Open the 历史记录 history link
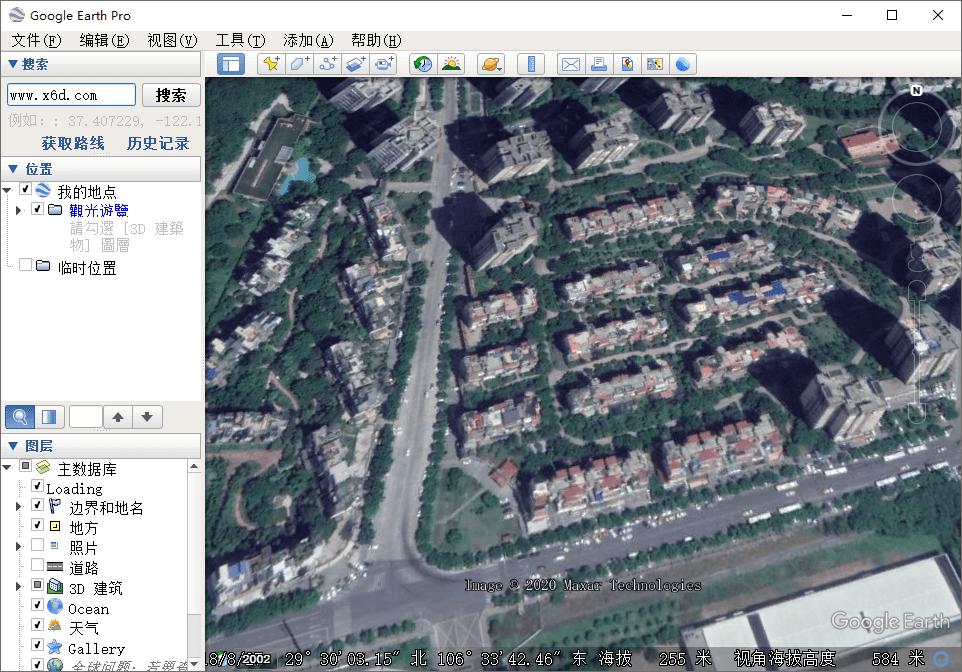This screenshot has width=962, height=672. coord(158,143)
